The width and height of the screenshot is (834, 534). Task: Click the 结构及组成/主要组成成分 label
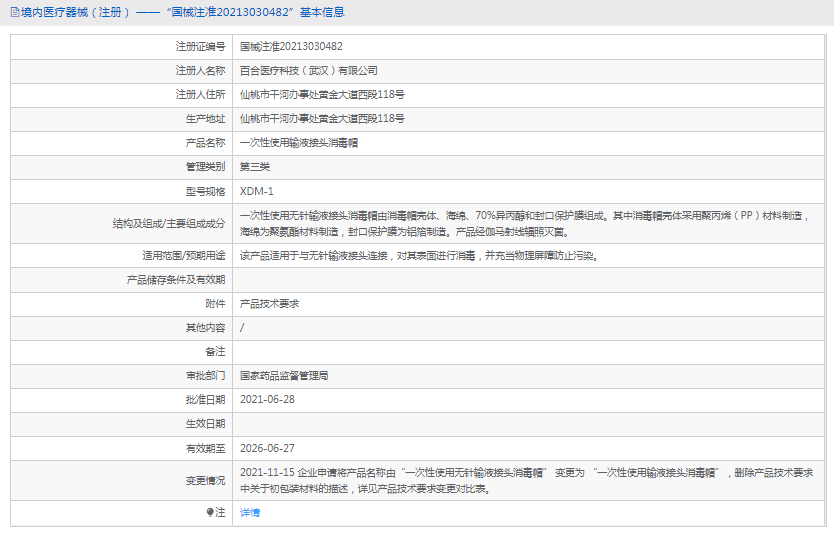169,224
